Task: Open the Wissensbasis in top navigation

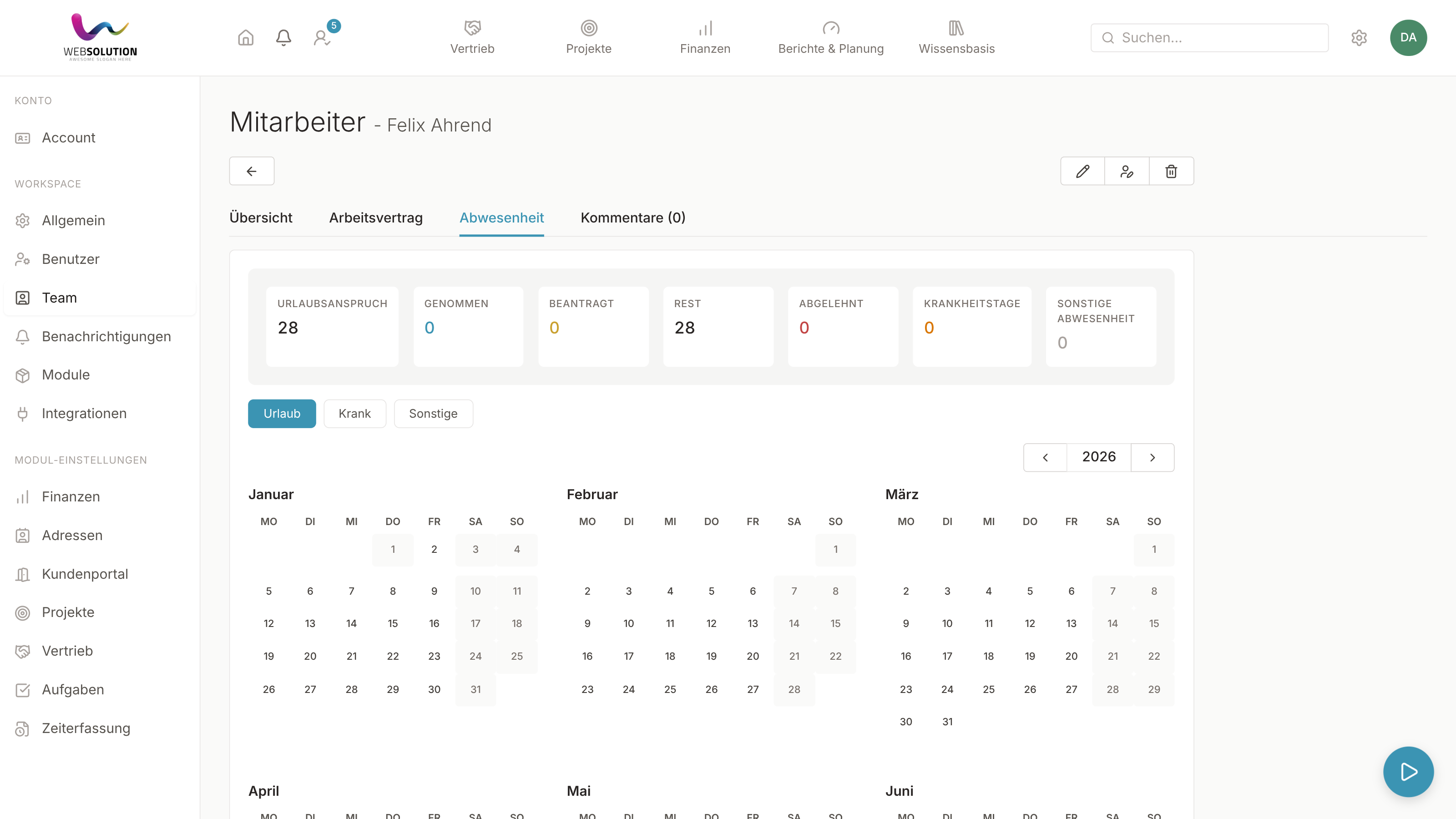Action: pyautogui.click(x=956, y=37)
